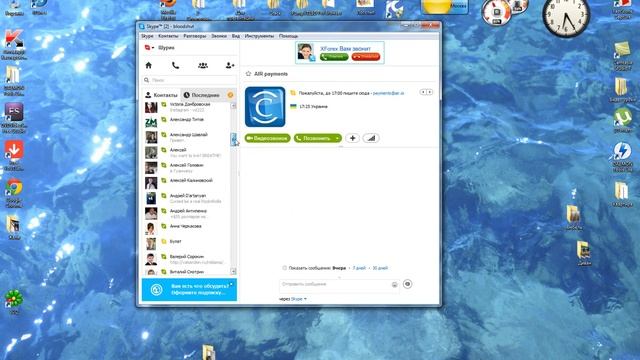Open the Kaspersky desktop icon
This screenshot has height=360, width=640.
coord(14,40)
